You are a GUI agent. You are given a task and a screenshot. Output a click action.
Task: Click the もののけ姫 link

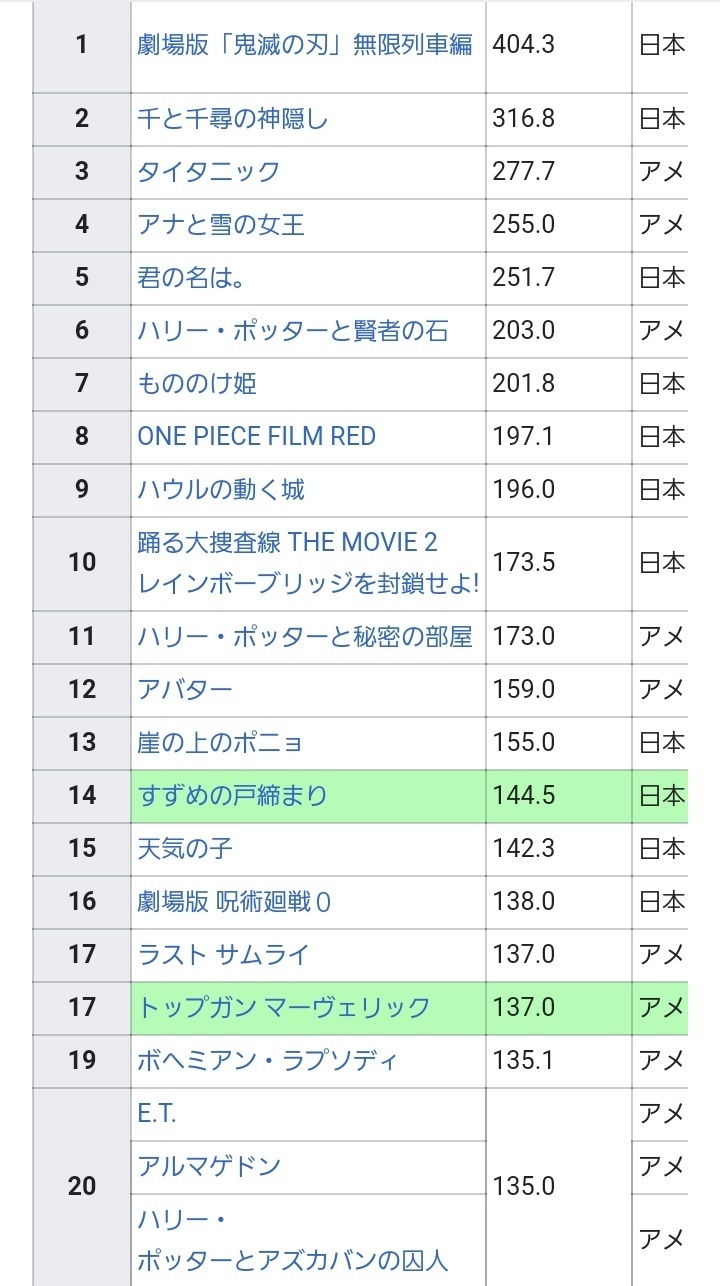pos(197,384)
